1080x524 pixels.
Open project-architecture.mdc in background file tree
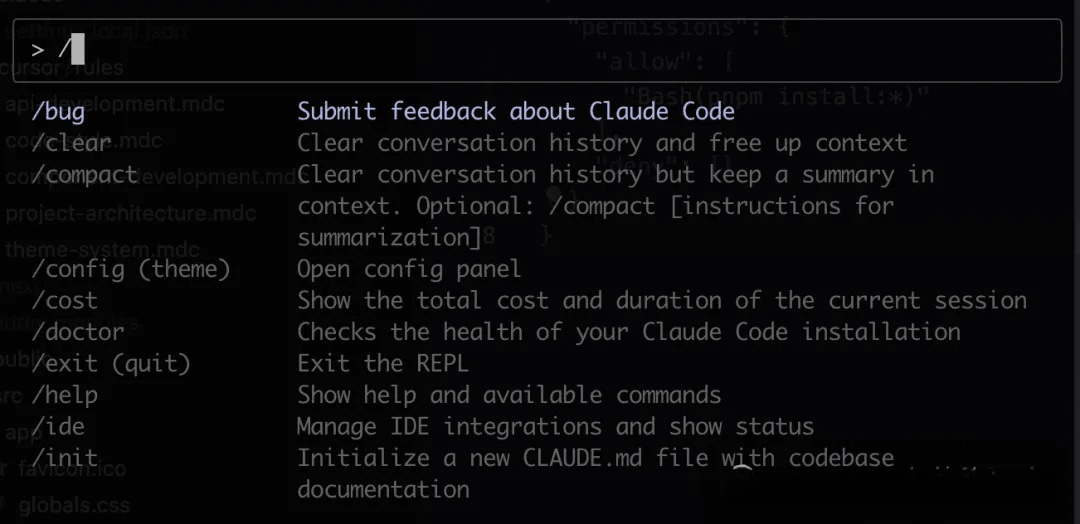pyautogui.click(x=131, y=213)
